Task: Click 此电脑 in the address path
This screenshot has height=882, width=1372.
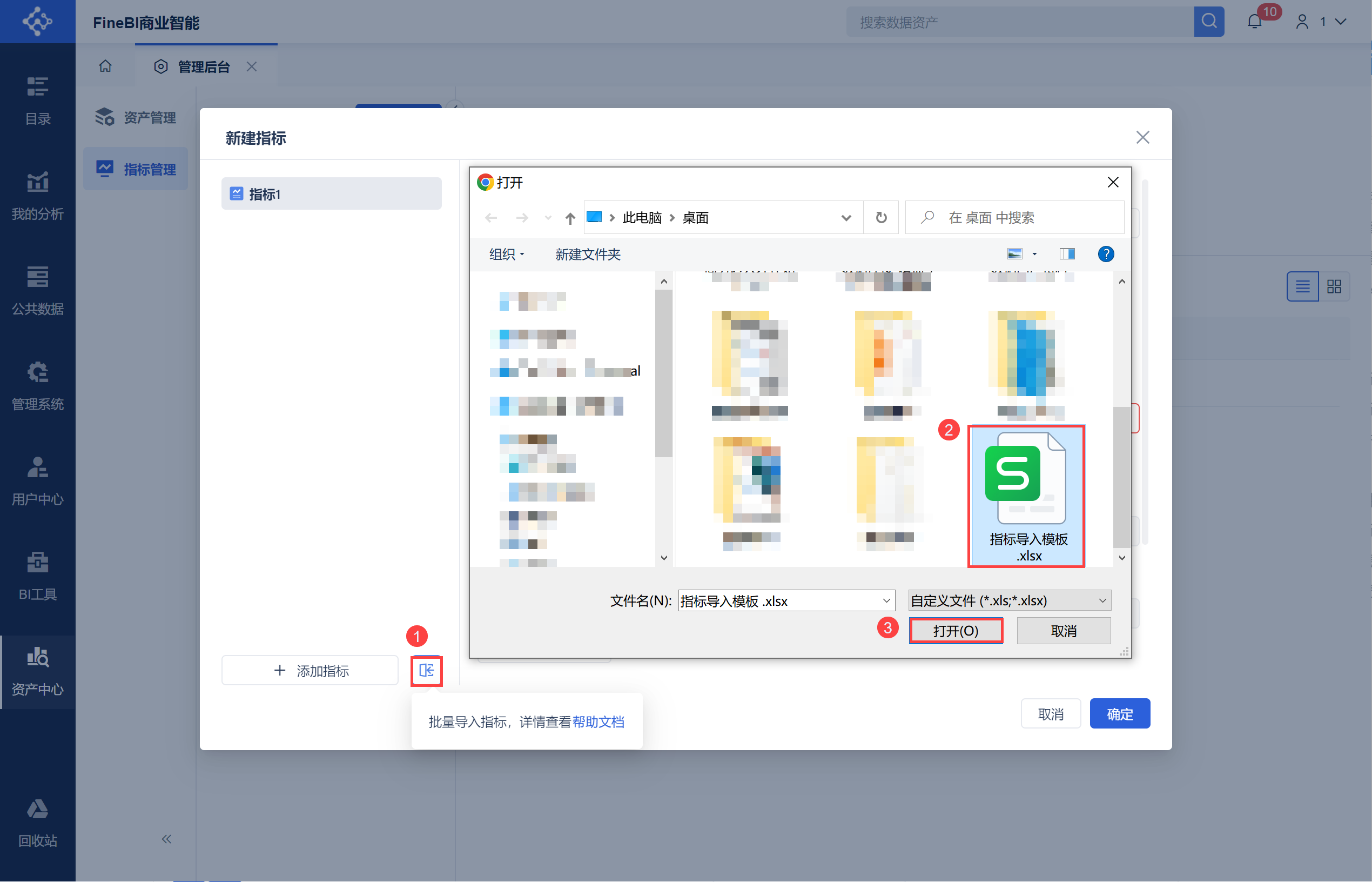Action: (642, 218)
